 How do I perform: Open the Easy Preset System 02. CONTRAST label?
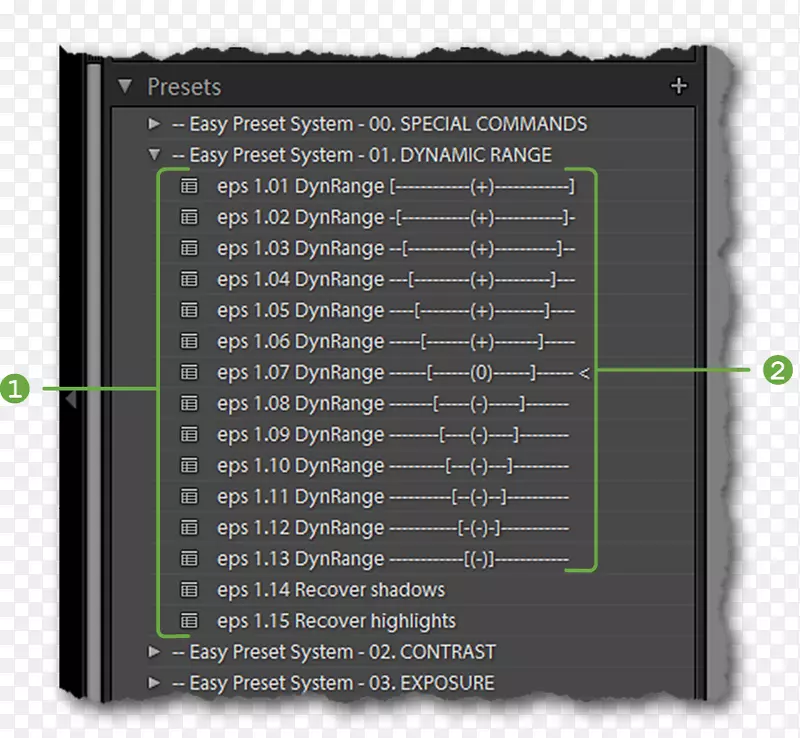pos(334,652)
